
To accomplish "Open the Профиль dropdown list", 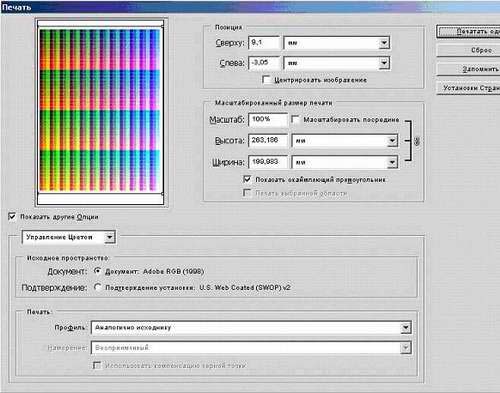I will coord(251,328).
